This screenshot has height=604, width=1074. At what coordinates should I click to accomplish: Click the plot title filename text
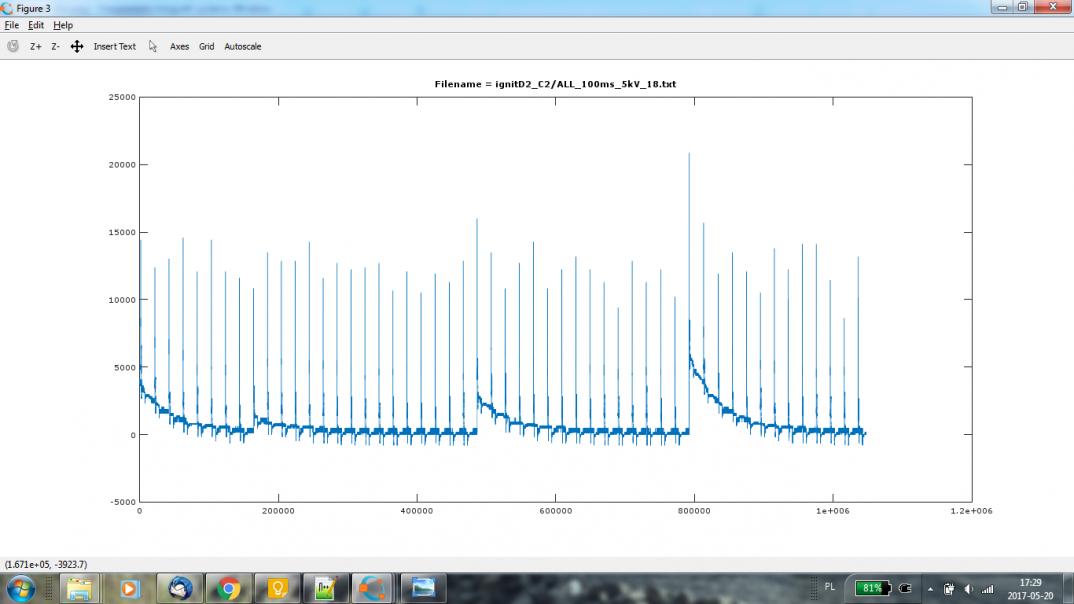pos(555,84)
